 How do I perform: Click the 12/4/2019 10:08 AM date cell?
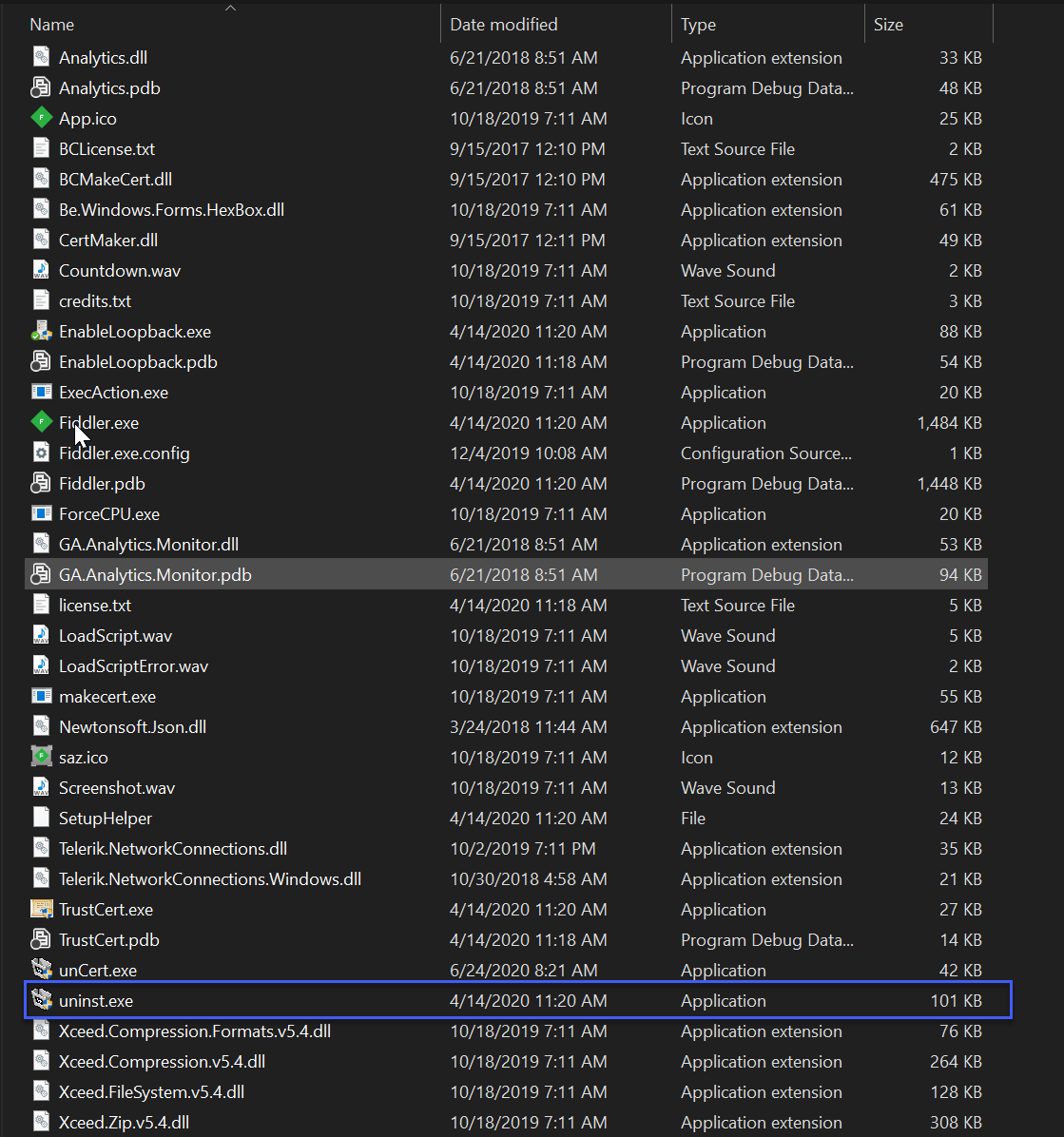(x=528, y=453)
